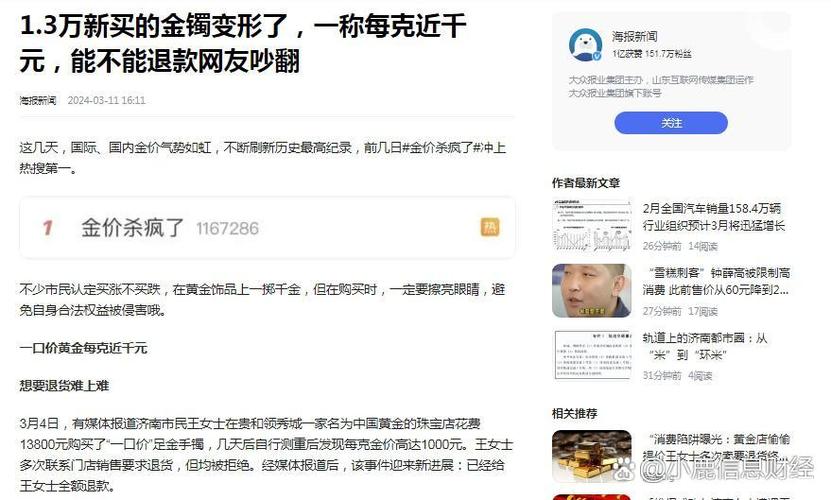Open the 消费陷阱曝光 recommended article
This screenshot has height=500, width=831.
point(716,448)
